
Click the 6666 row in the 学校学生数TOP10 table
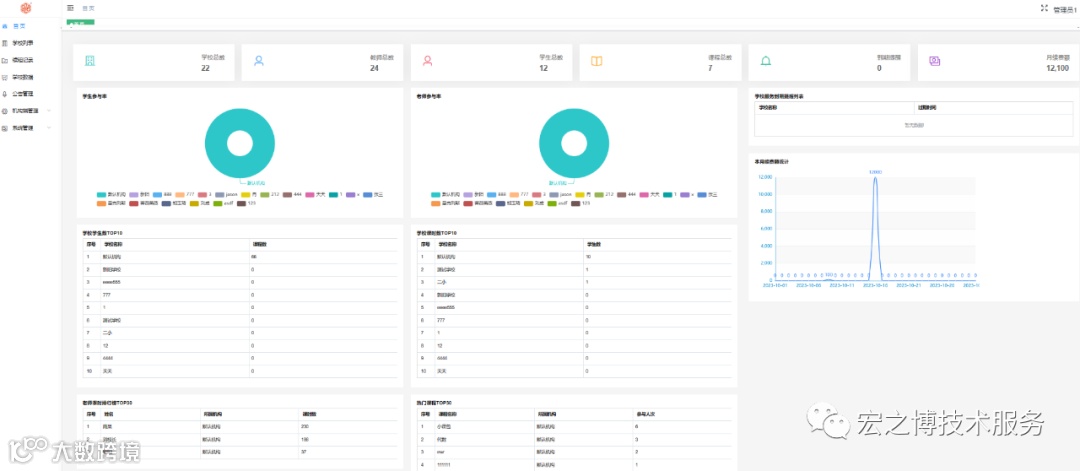[x=240, y=358]
